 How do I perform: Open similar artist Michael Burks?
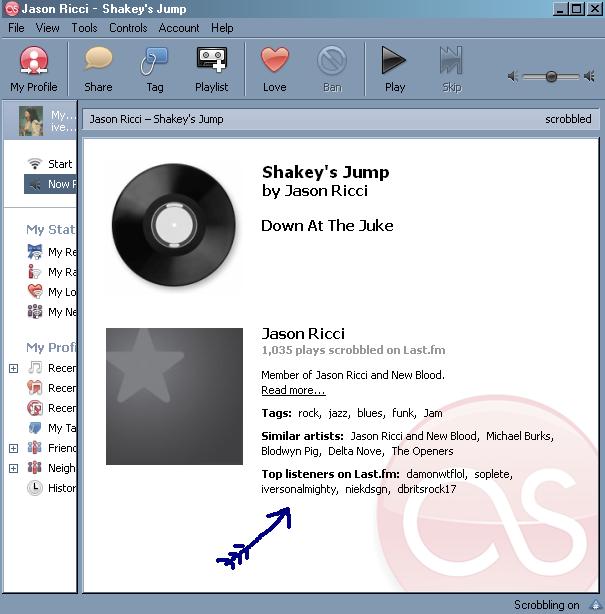click(519, 436)
